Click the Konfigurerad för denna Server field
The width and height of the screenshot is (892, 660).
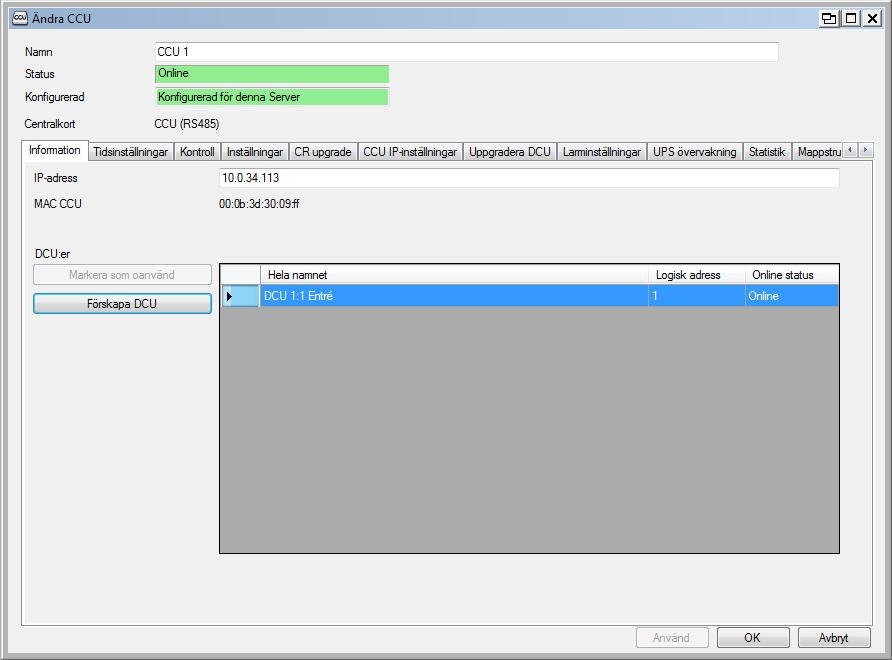tap(272, 97)
